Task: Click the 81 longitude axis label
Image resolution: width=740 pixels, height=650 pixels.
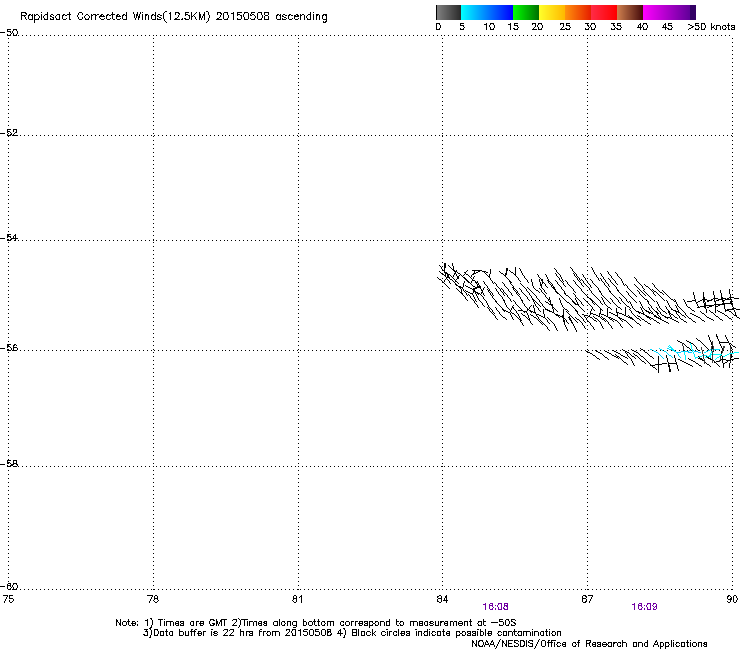Action: coord(297,599)
